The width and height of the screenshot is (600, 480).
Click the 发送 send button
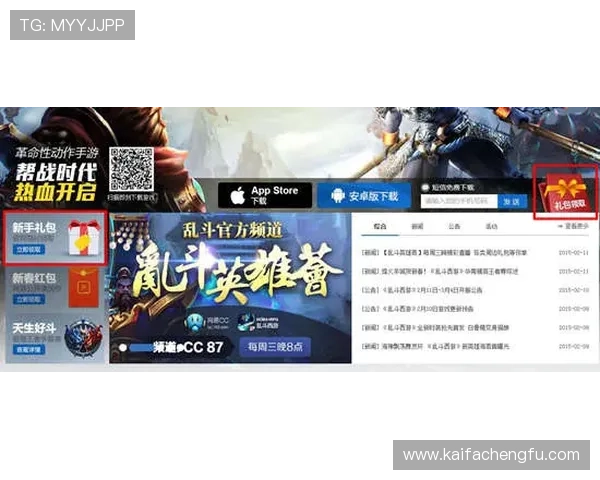pyautogui.click(x=512, y=201)
